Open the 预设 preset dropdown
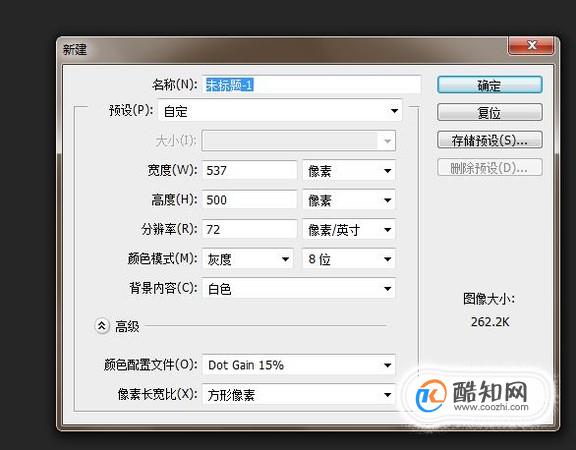 click(280, 111)
